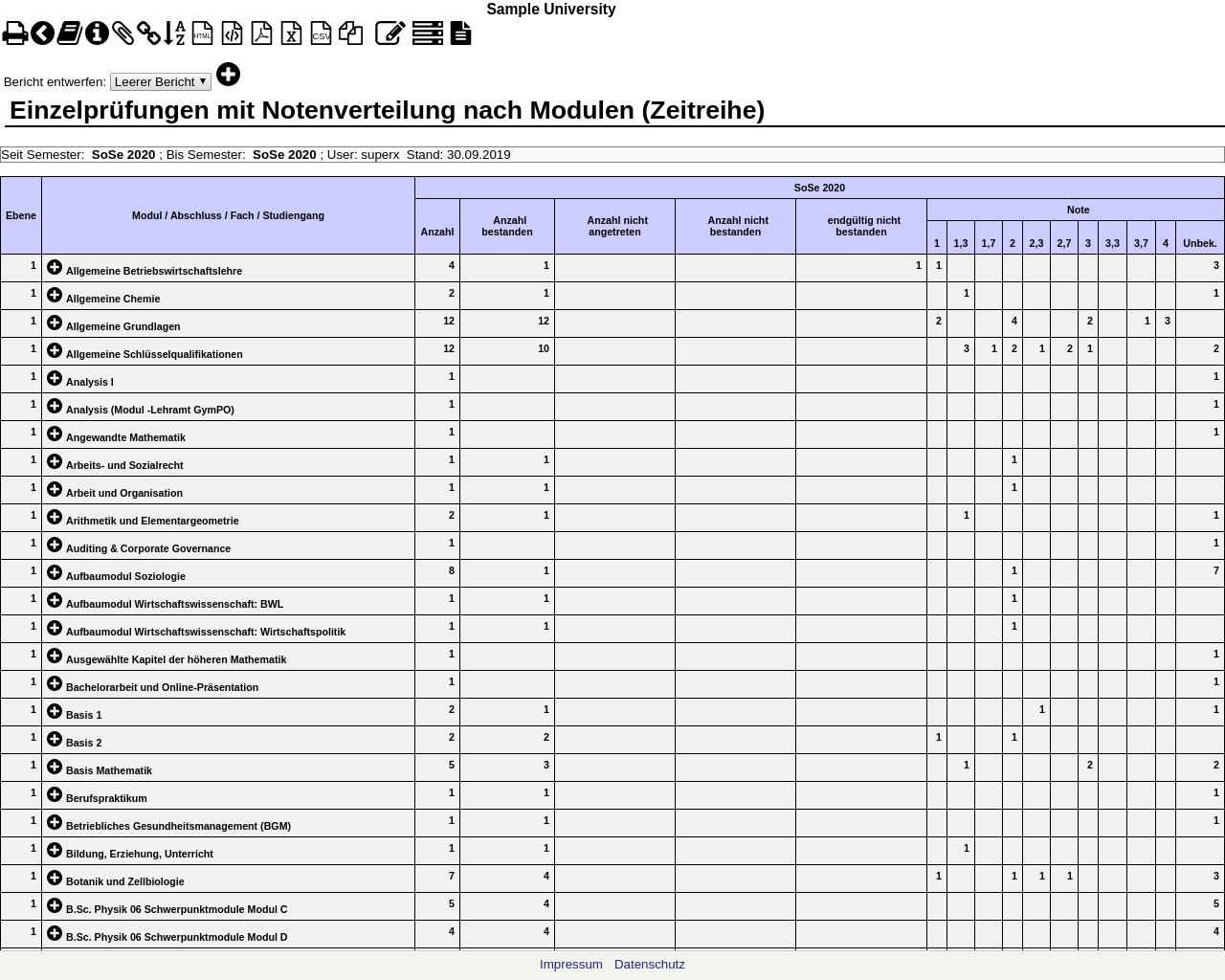Expand the Aufbaumodul Soziologie module row
The image size is (1225, 980).
click(55, 572)
